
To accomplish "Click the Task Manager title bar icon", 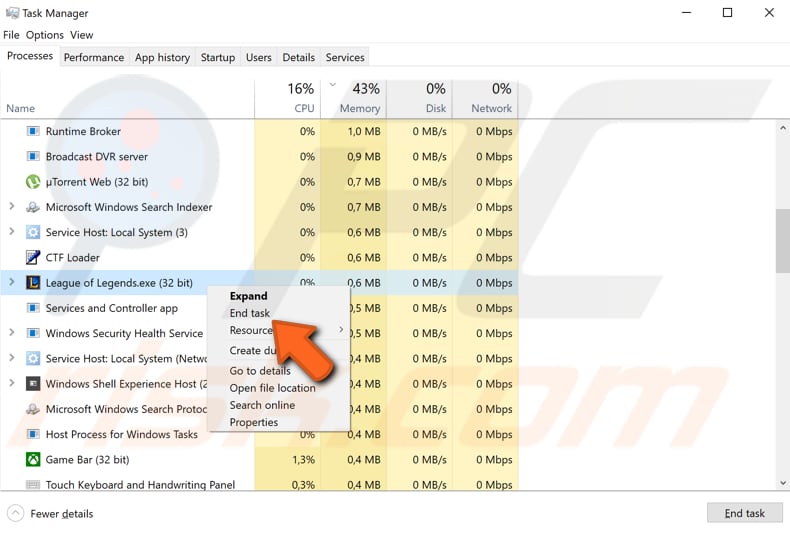I will pos(12,13).
